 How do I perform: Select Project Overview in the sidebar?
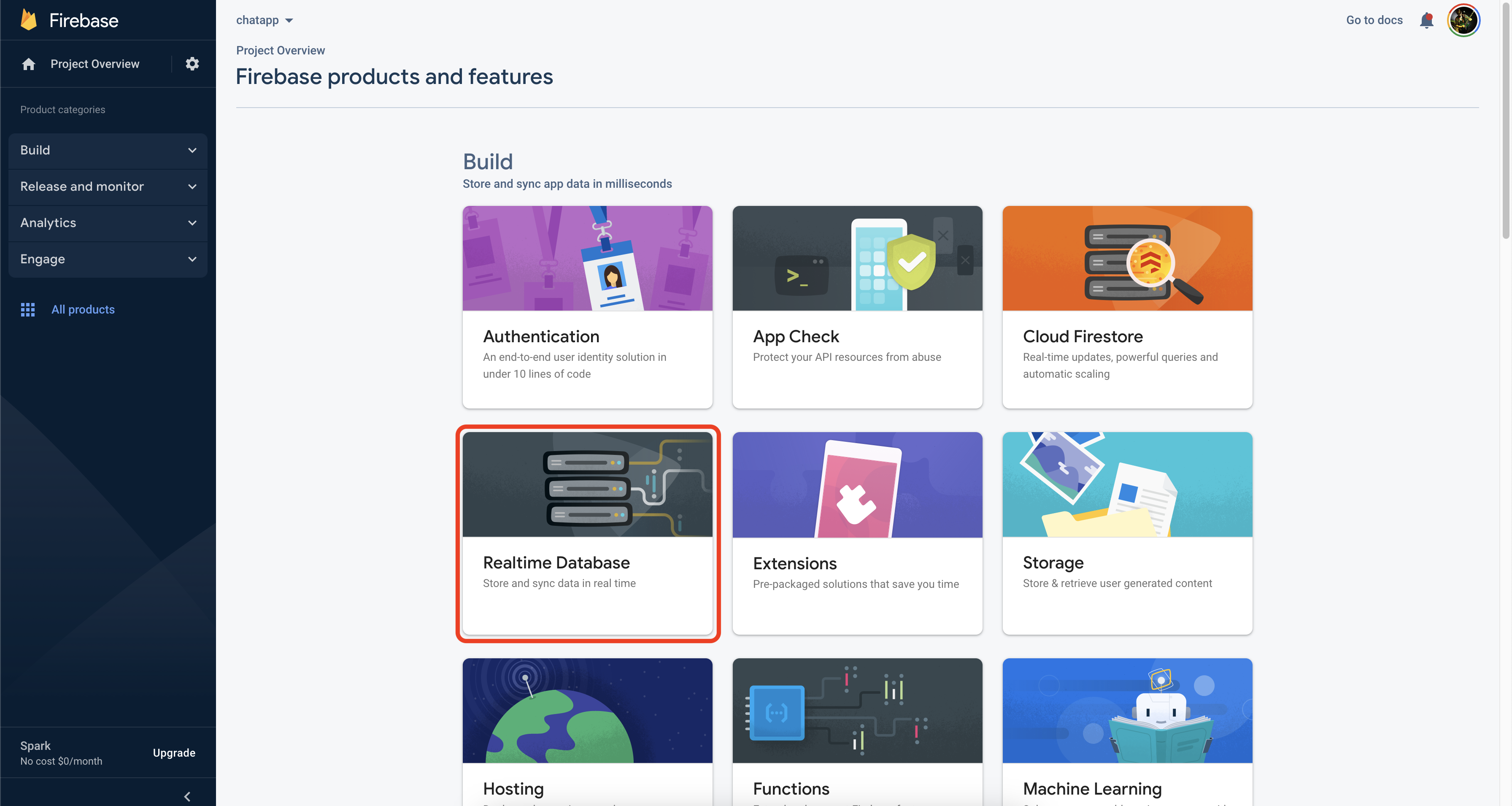click(x=94, y=63)
